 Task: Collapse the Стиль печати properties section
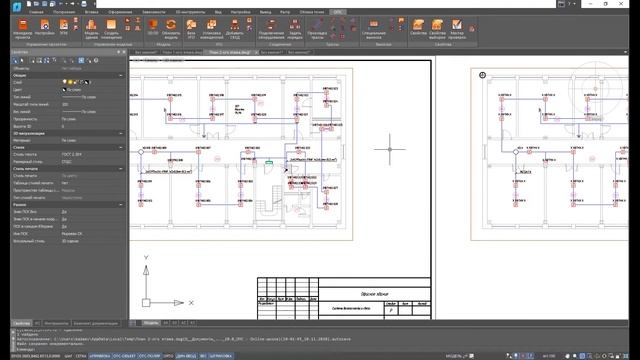point(121,169)
